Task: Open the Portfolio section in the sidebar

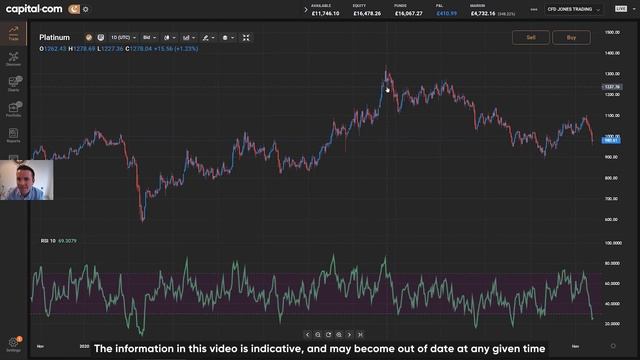Action: tap(13, 109)
